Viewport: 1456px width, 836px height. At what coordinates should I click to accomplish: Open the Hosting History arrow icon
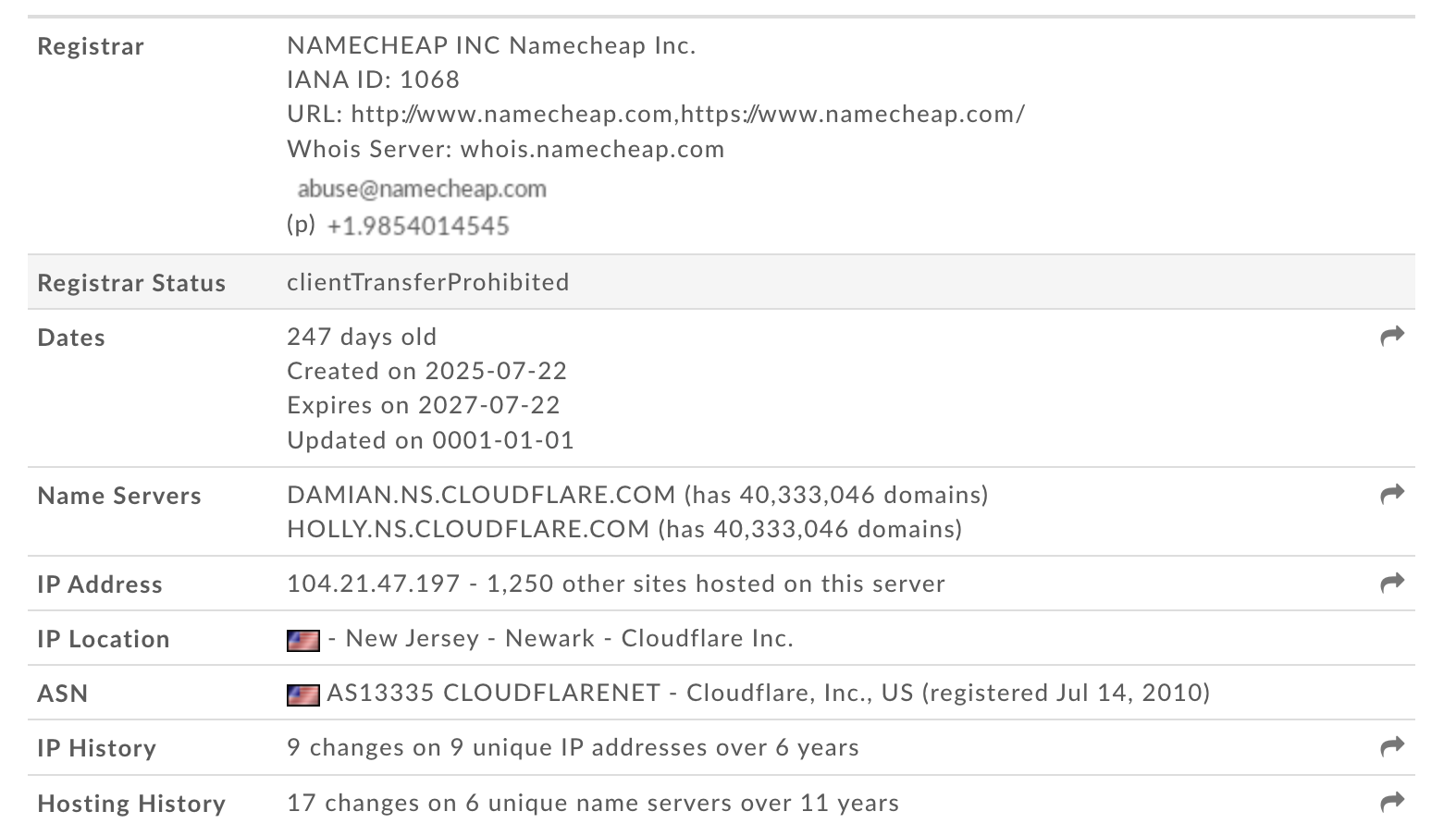[x=1392, y=802]
